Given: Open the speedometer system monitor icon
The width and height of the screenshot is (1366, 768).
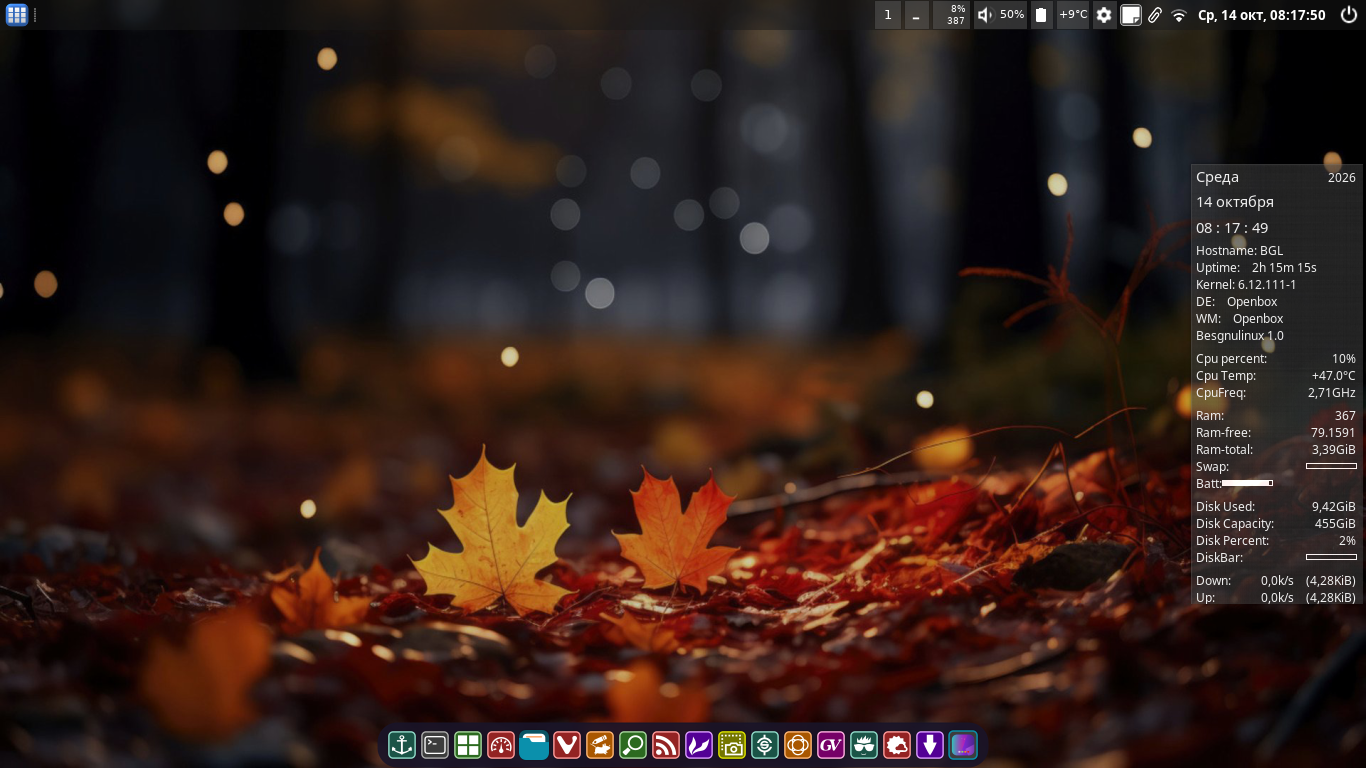Looking at the screenshot, I should tap(501, 745).
